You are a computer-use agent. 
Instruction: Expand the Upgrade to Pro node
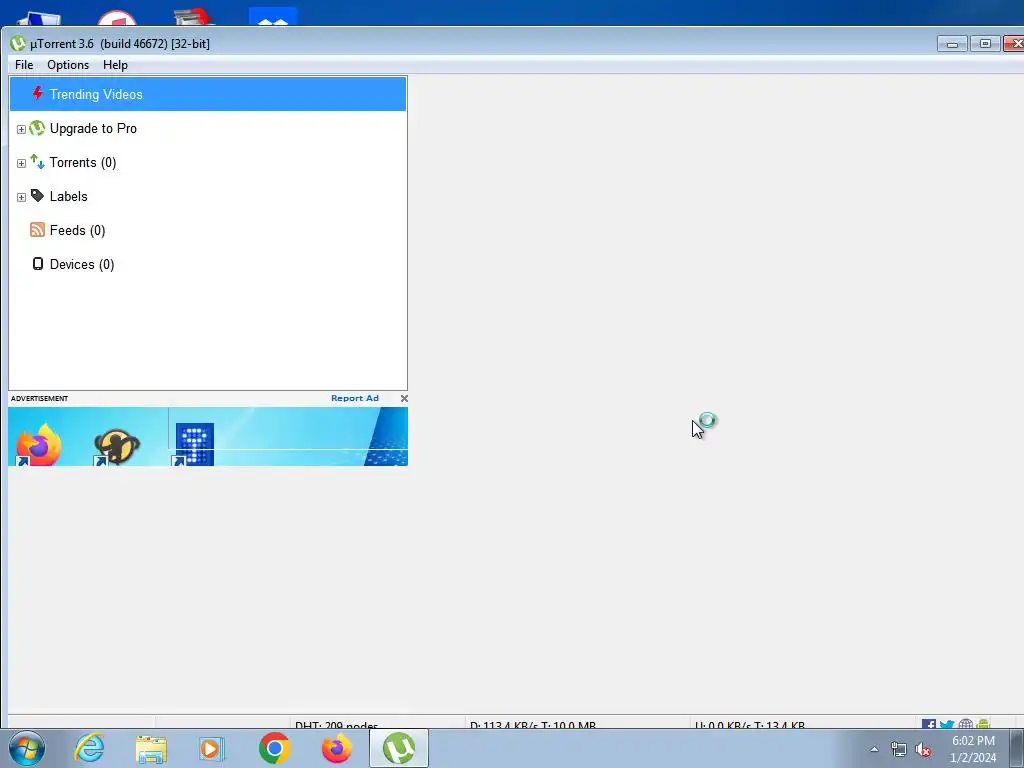tap(21, 129)
